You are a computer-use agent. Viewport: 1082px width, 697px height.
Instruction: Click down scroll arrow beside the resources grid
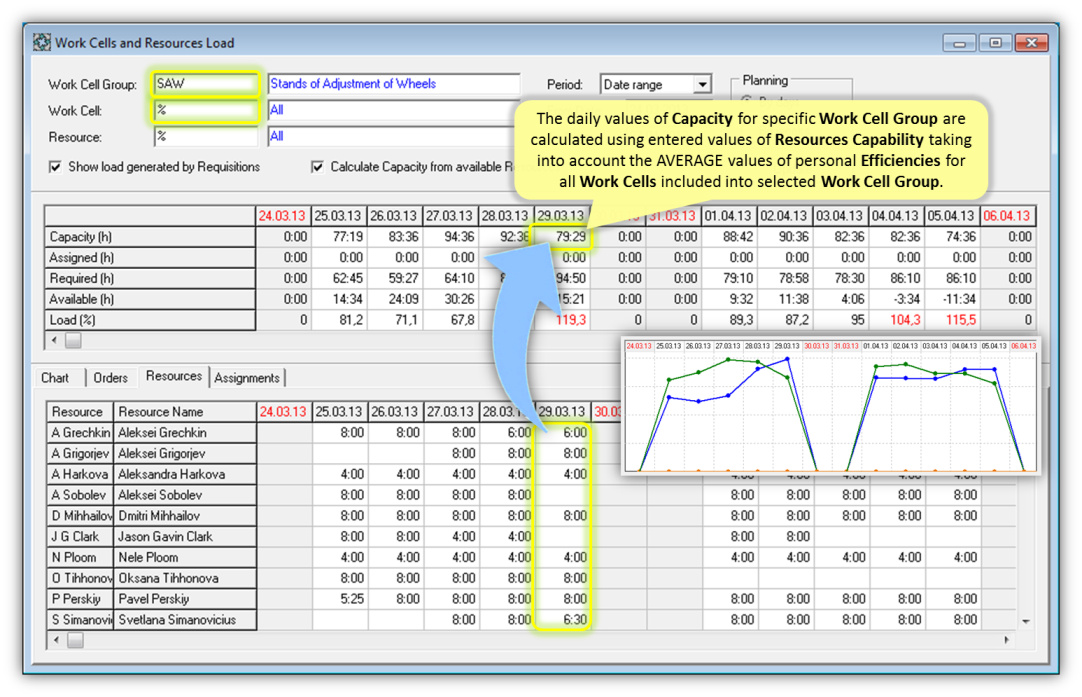pos(1025,621)
